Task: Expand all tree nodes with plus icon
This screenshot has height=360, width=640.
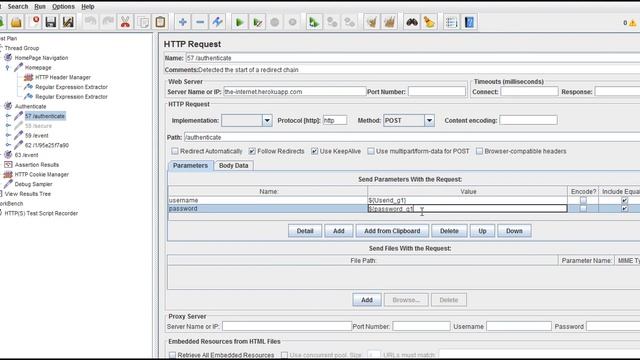Action: click(183, 22)
